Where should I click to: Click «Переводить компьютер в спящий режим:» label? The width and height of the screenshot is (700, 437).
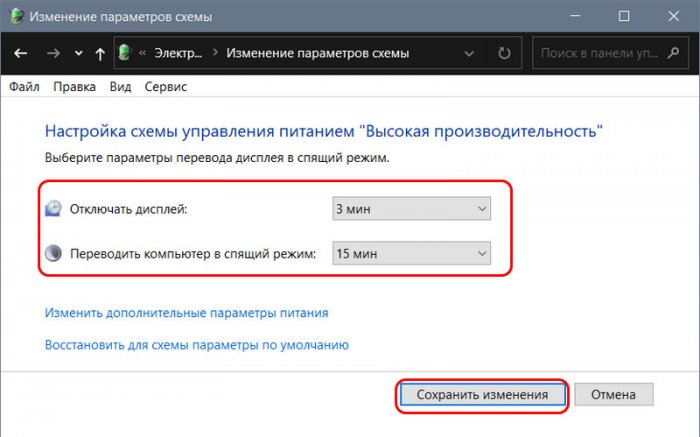pos(193,254)
